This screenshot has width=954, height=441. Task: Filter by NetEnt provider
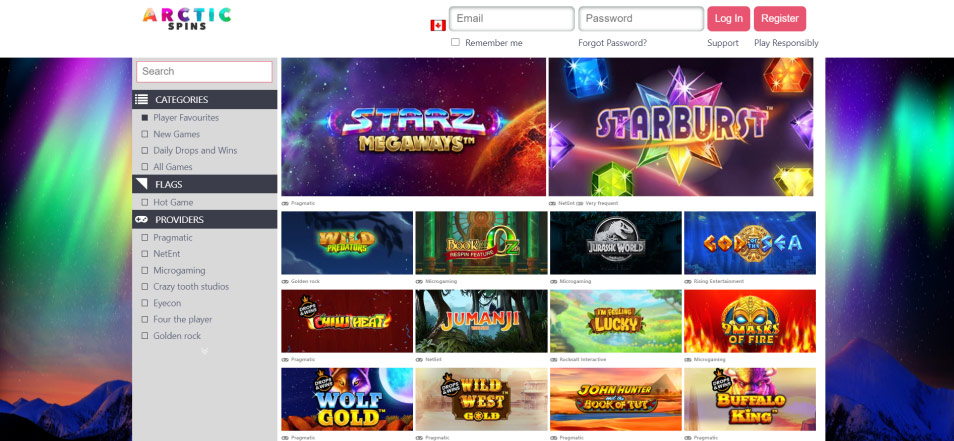click(145, 254)
